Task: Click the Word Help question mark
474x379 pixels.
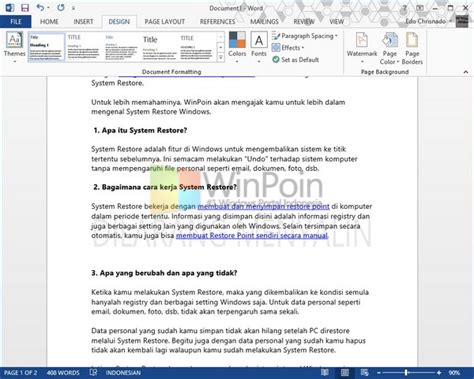Action: click(x=405, y=8)
